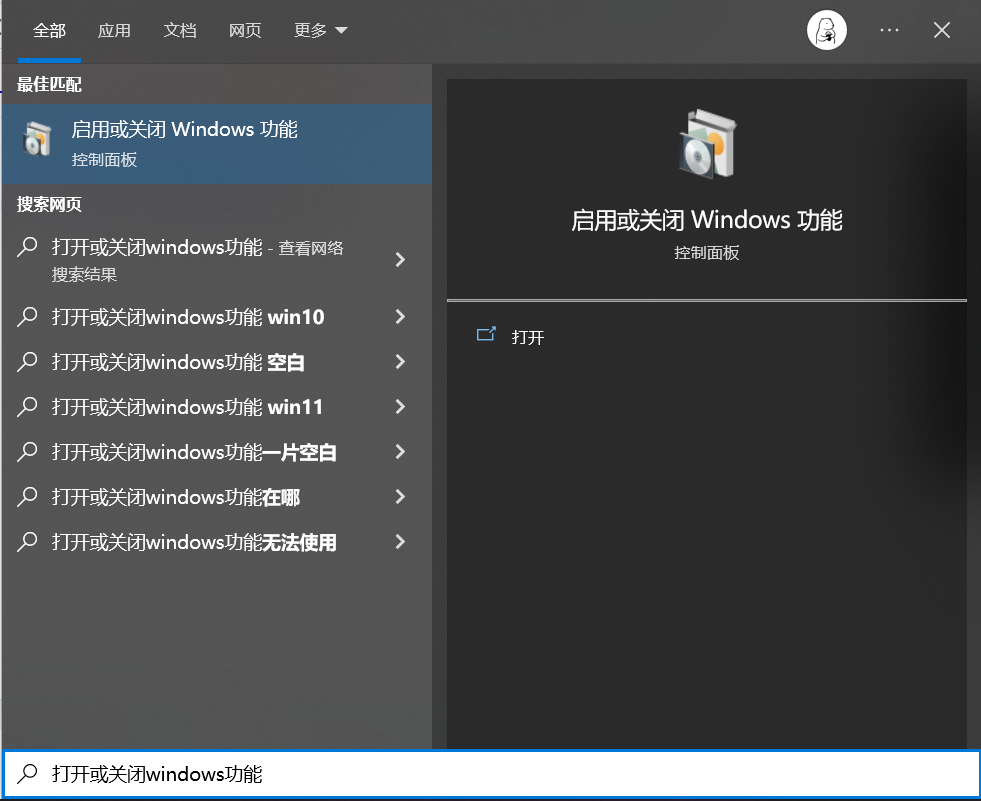The image size is (981, 801).
Task: Expand arrow for 查看网络搜索结果 suggestion
Action: coord(400,260)
